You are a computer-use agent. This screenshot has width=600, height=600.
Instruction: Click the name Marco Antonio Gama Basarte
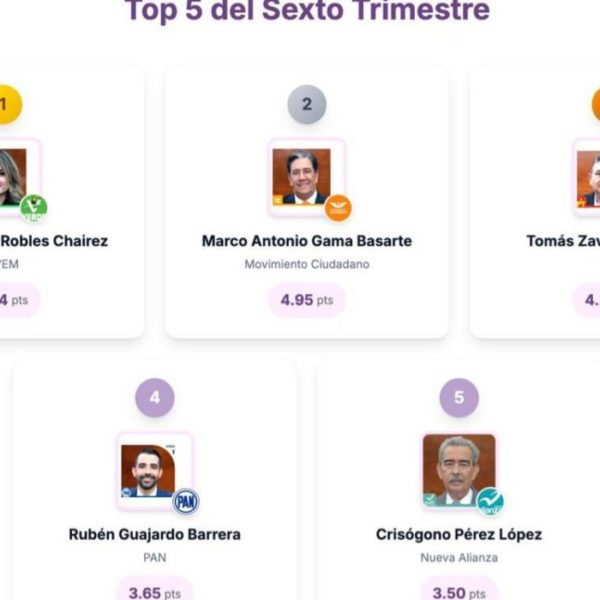(x=307, y=241)
